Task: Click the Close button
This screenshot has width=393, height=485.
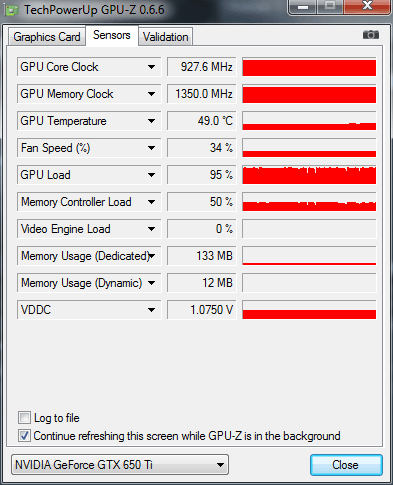Action: click(346, 465)
